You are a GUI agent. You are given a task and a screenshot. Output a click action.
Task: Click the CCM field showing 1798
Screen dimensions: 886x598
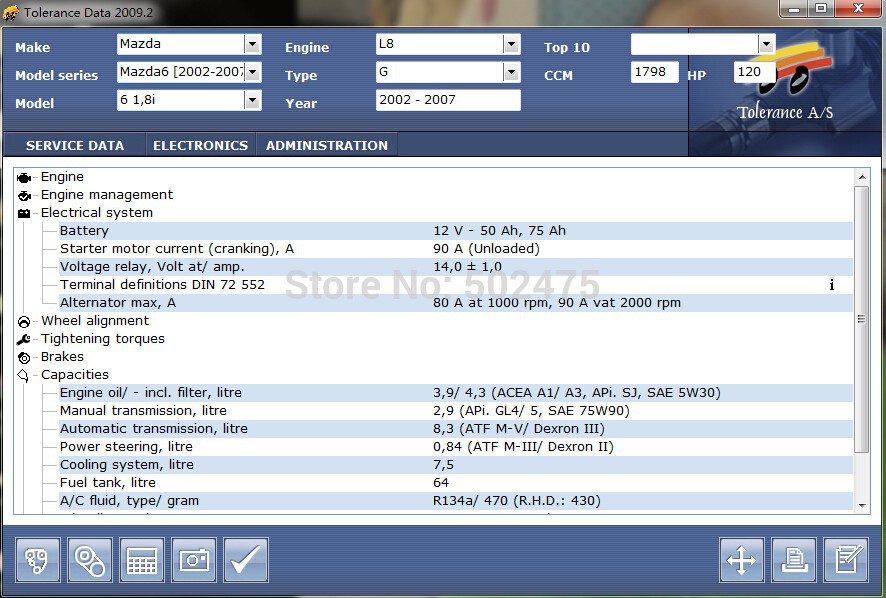654,72
